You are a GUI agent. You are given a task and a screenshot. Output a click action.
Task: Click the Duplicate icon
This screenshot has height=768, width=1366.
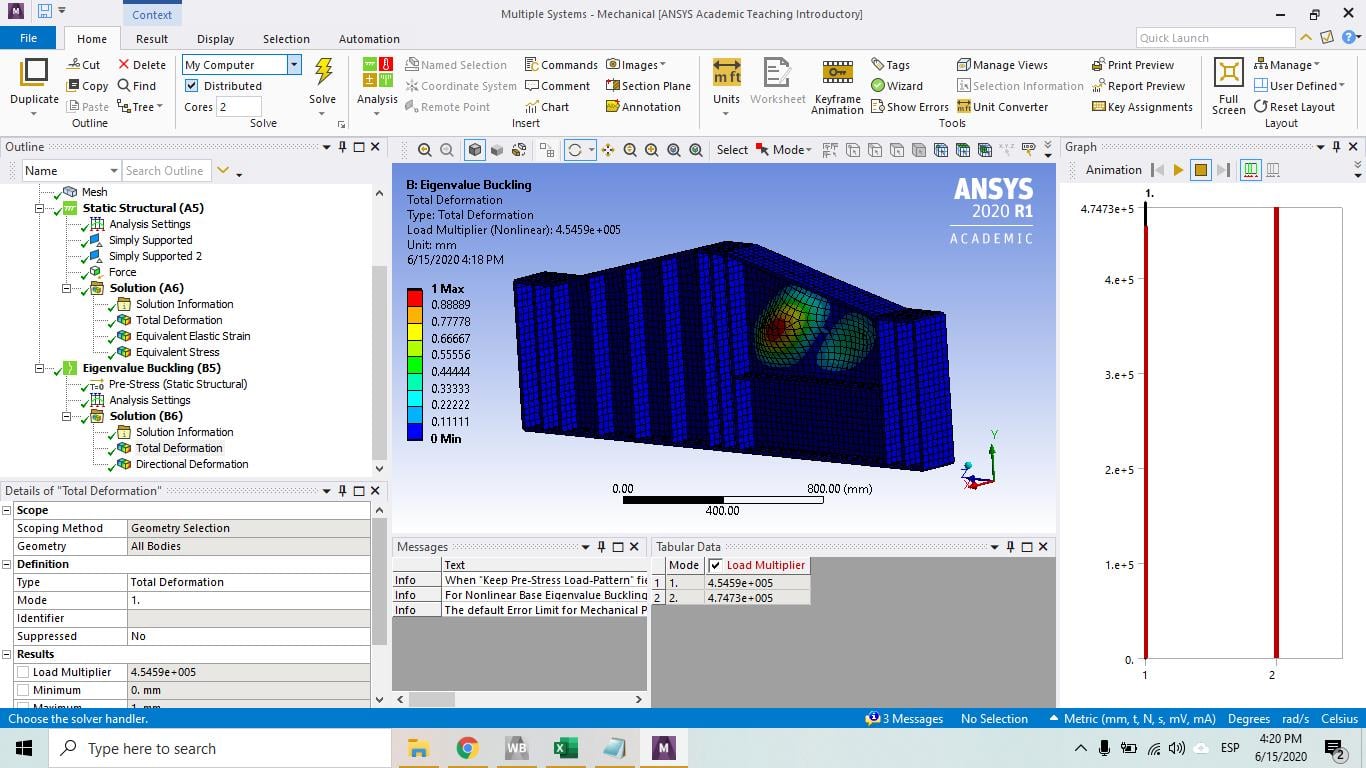click(x=34, y=81)
